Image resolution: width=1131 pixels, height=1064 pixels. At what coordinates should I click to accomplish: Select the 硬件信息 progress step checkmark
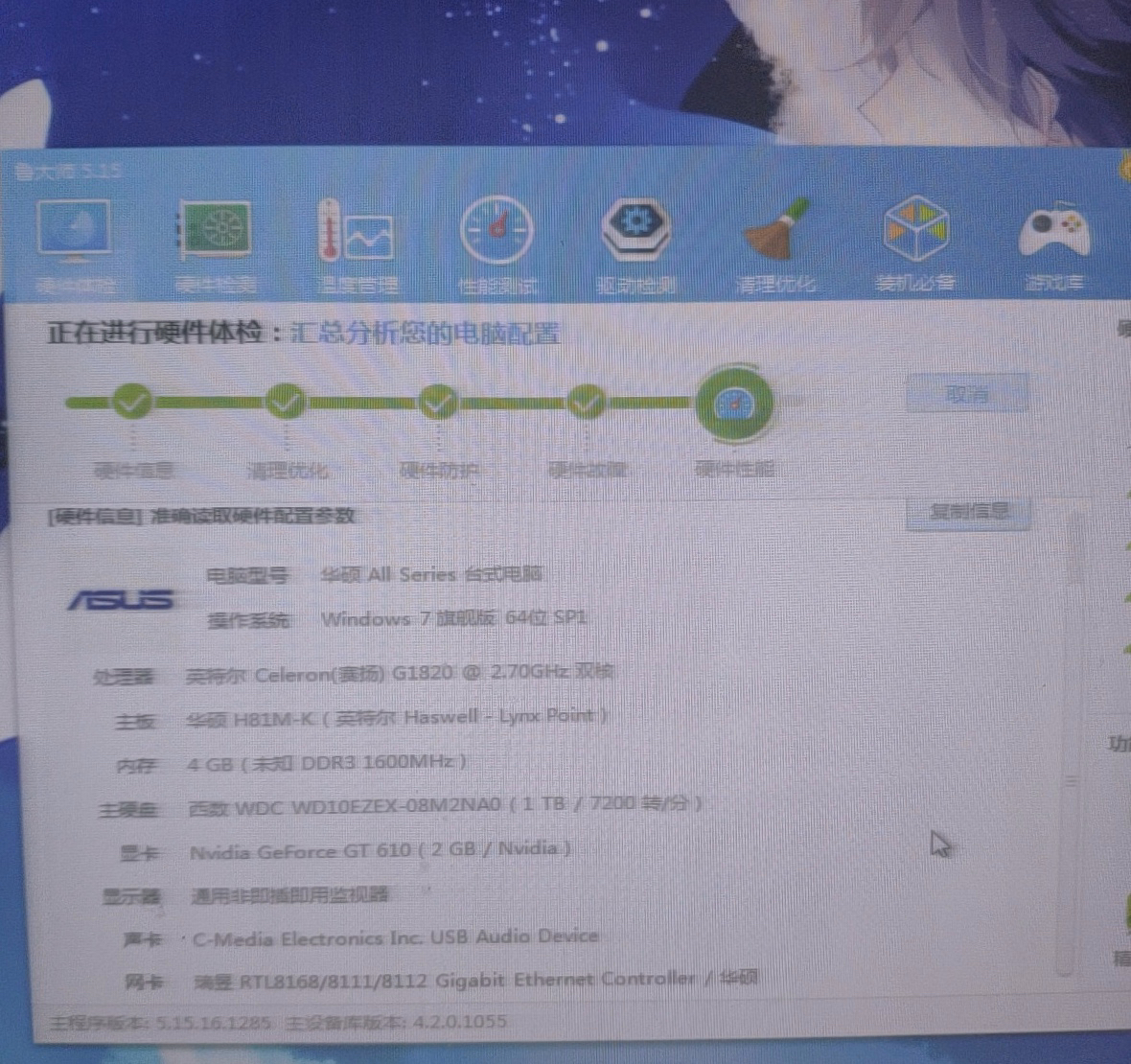coord(132,402)
